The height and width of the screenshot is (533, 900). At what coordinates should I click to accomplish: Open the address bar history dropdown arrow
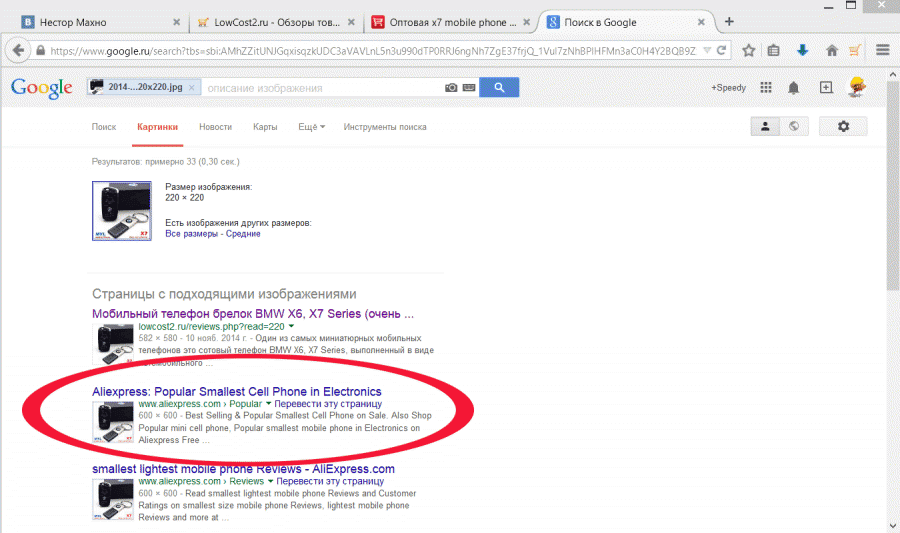[x=707, y=50]
